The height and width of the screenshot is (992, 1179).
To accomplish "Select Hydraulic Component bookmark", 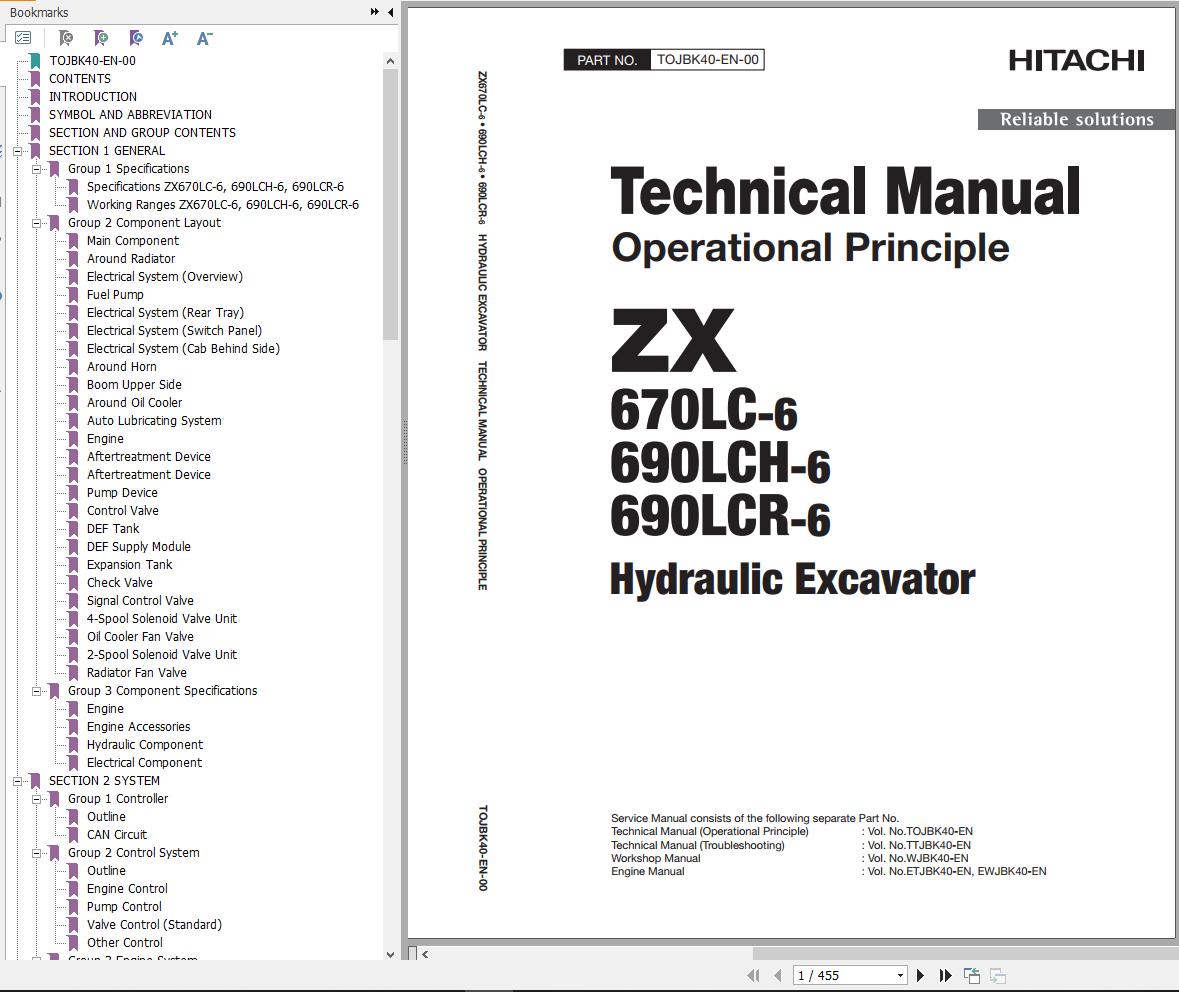I will (x=144, y=746).
